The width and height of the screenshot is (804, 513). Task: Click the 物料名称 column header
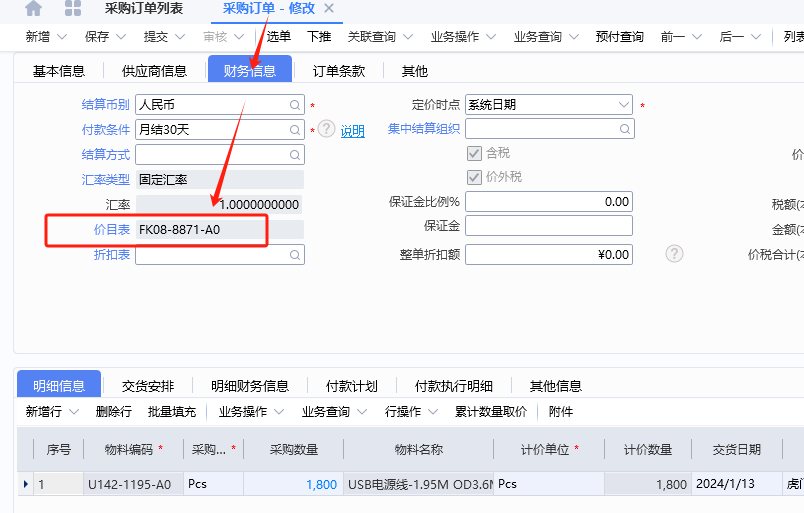click(x=418, y=450)
